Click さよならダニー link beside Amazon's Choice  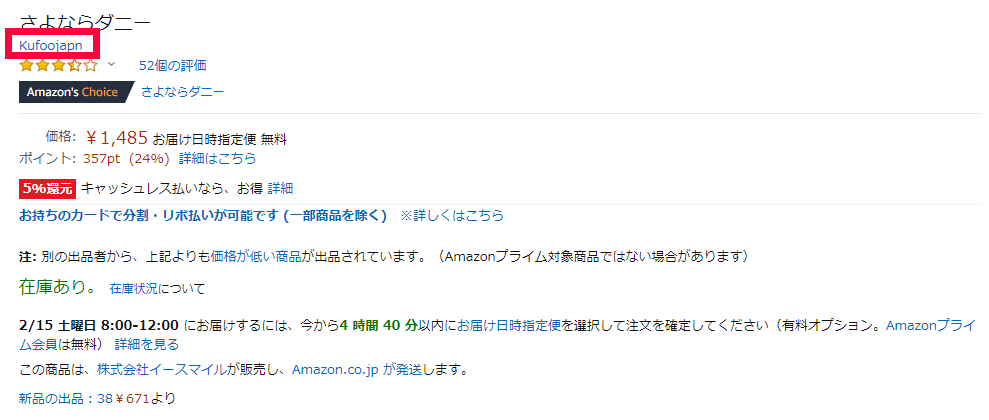pos(182,92)
